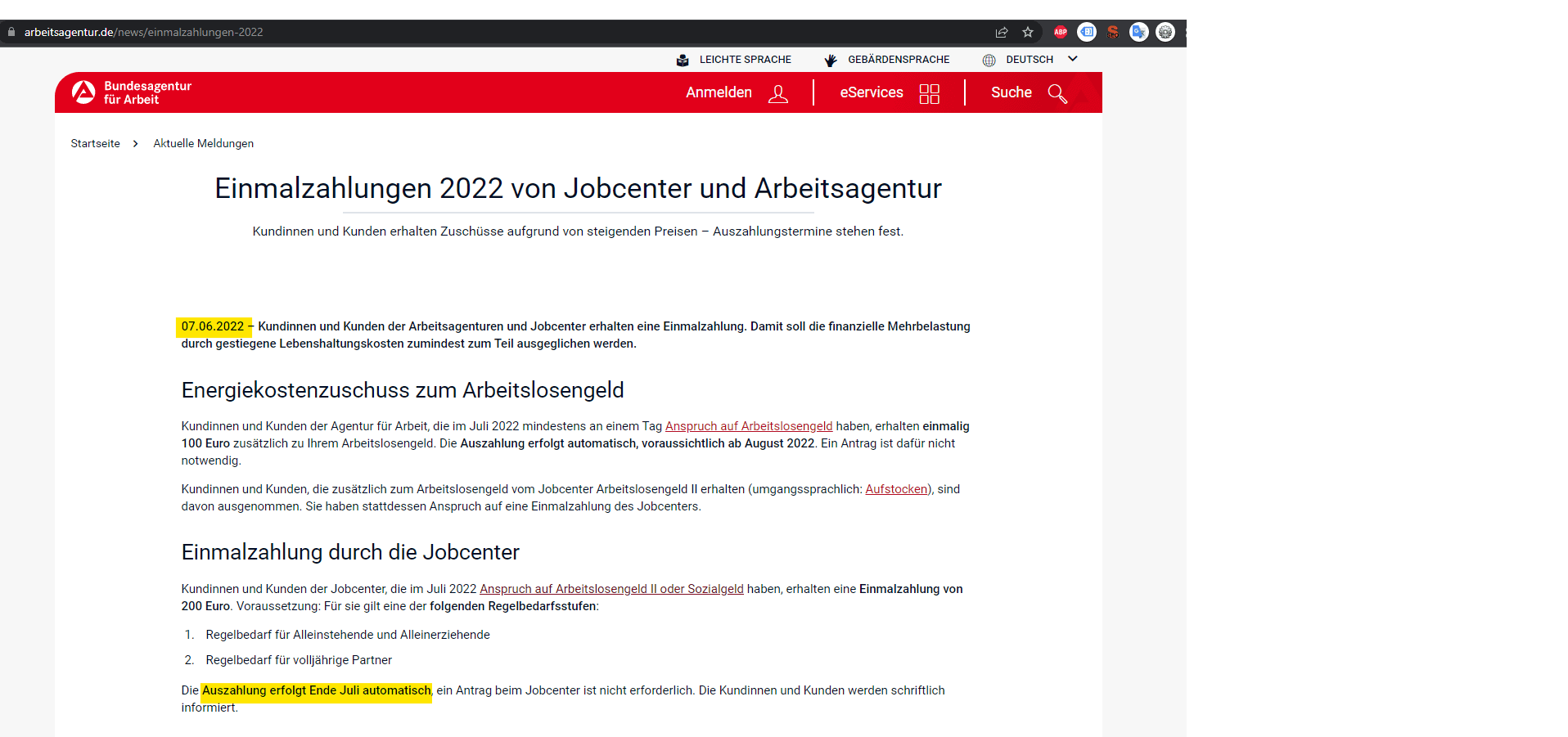Open the Google Translate extension
1568x737 pixels.
tap(1139, 32)
